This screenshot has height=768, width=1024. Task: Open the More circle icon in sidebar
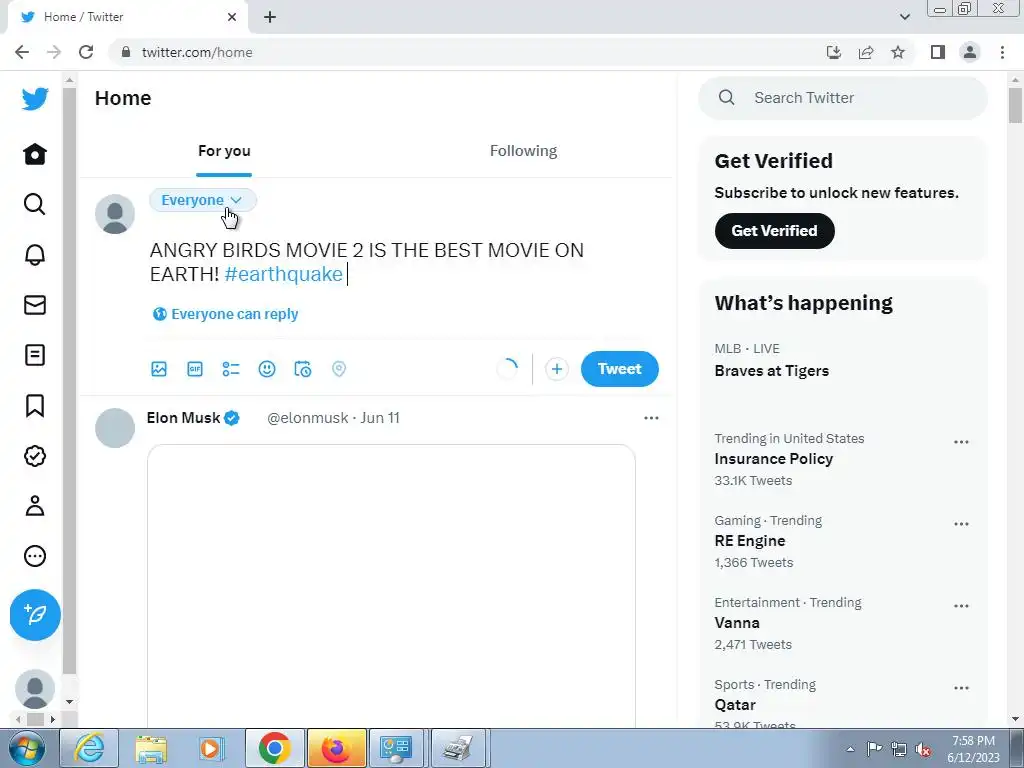(x=35, y=556)
